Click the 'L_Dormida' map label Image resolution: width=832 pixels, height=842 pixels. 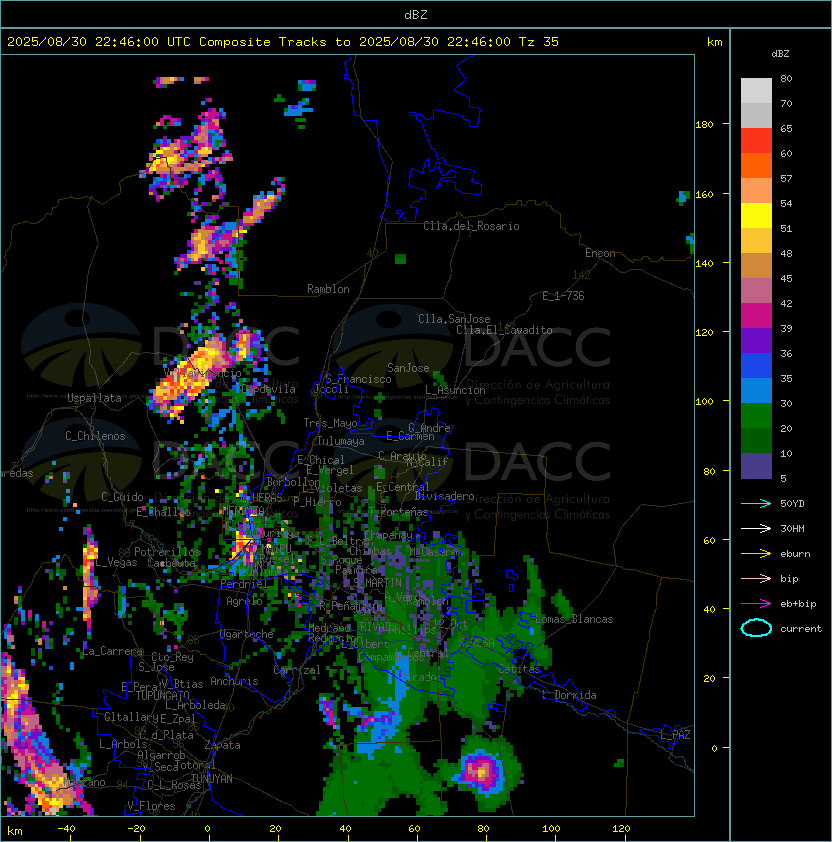click(x=569, y=695)
